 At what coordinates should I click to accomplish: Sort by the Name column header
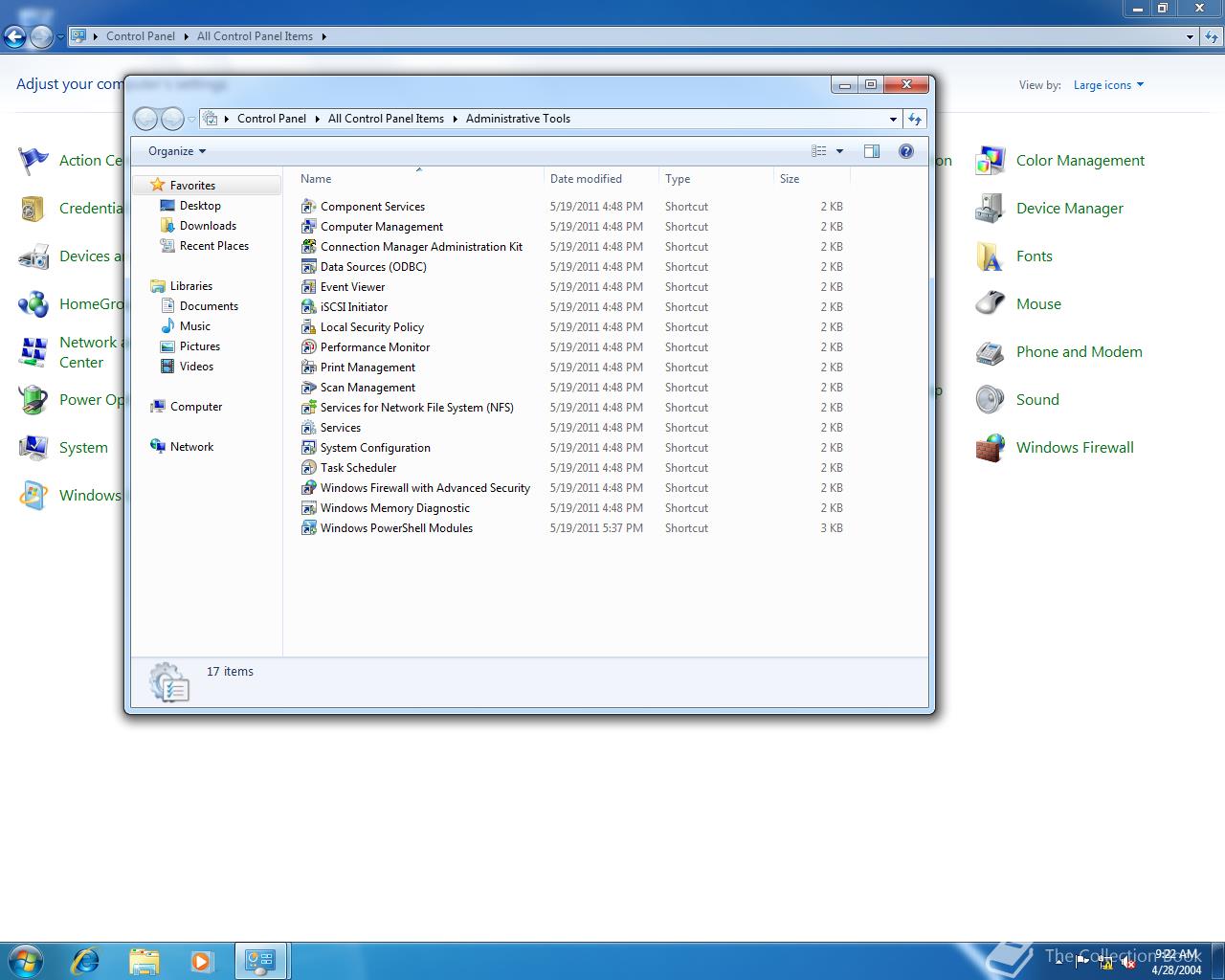pyautogui.click(x=419, y=179)
